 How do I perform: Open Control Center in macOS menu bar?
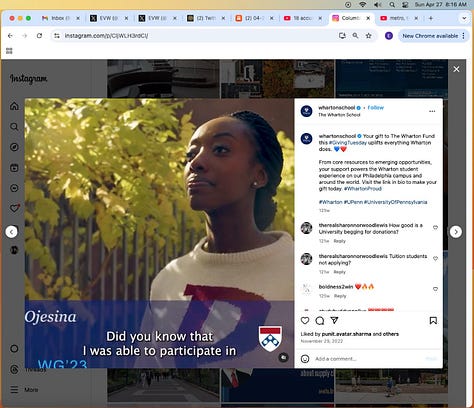click(406, 5)
